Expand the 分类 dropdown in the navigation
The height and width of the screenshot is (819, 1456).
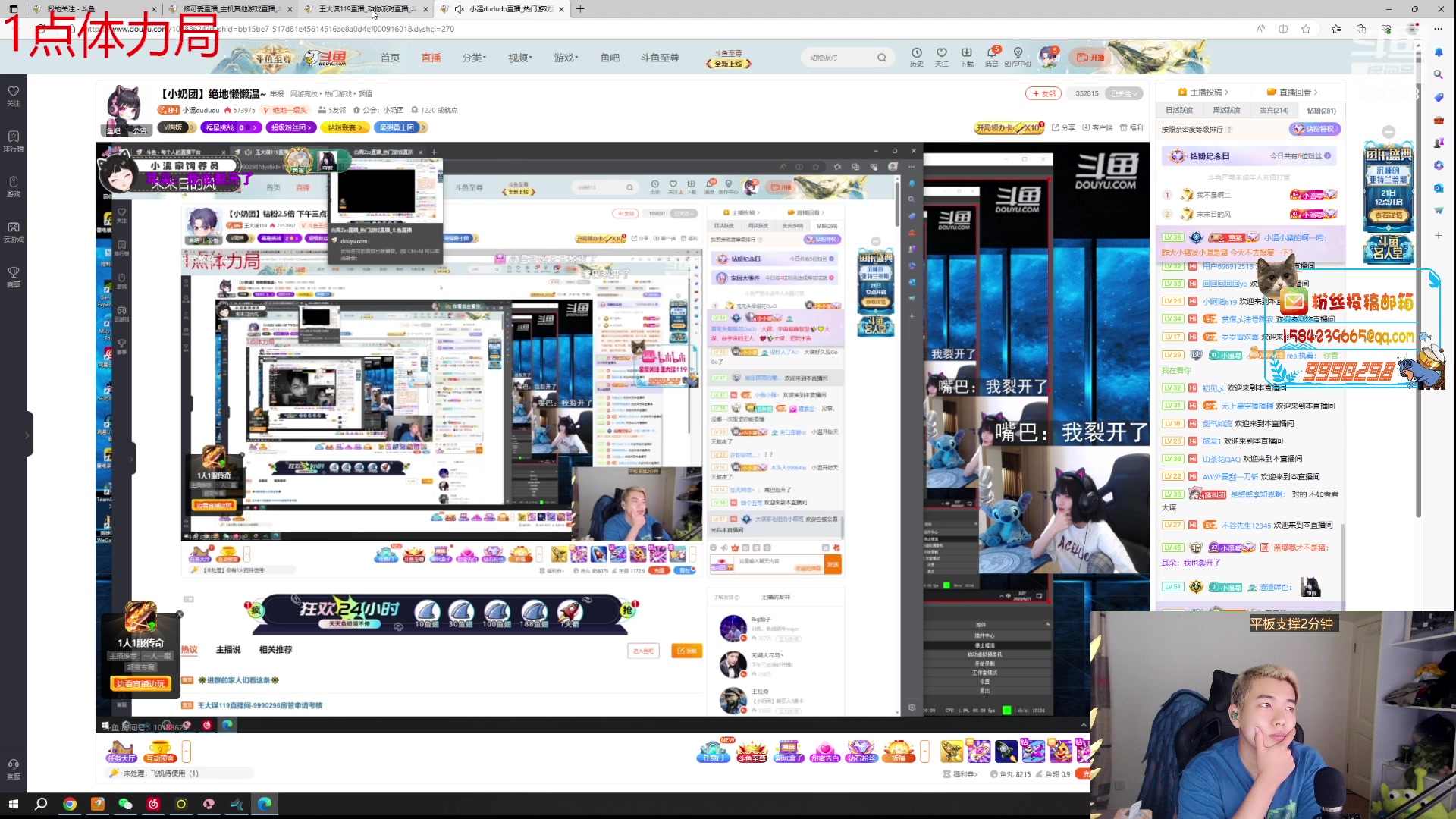pos(474,58)
